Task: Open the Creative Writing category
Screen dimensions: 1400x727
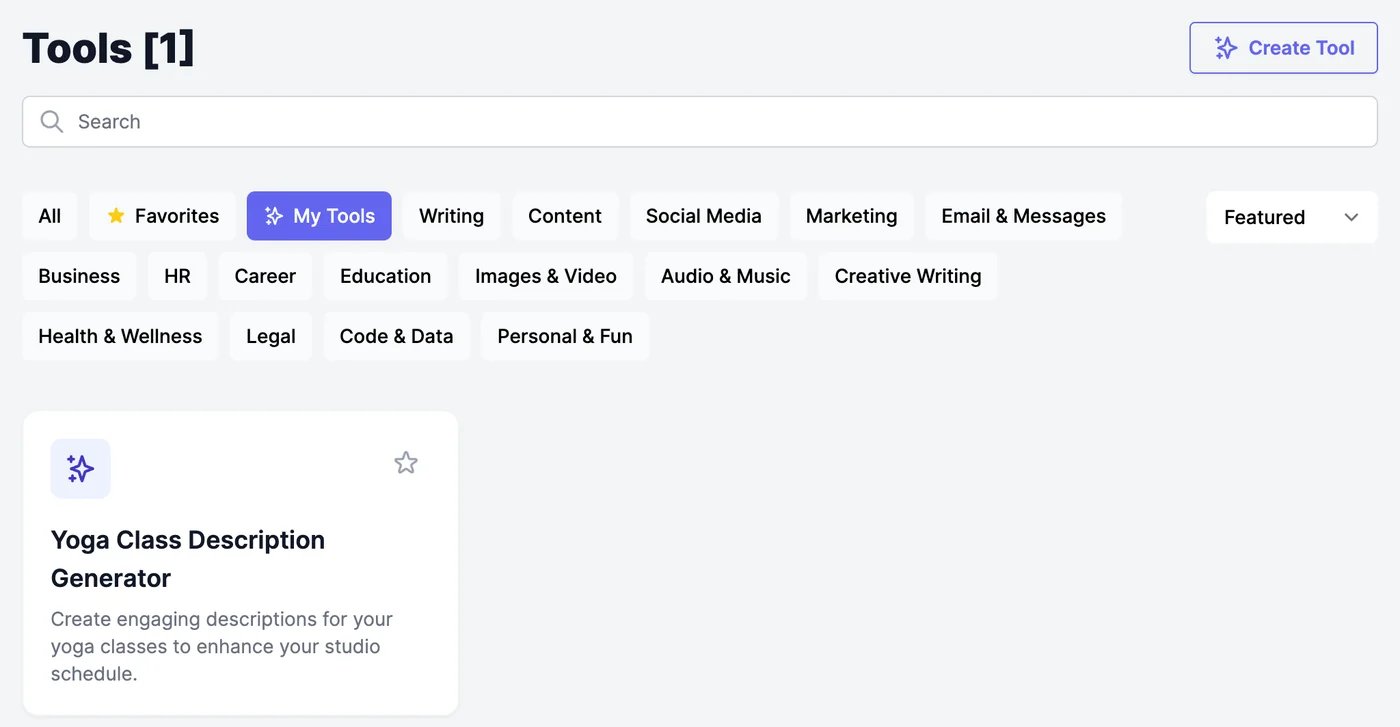Action: click(x=908, y=276)
